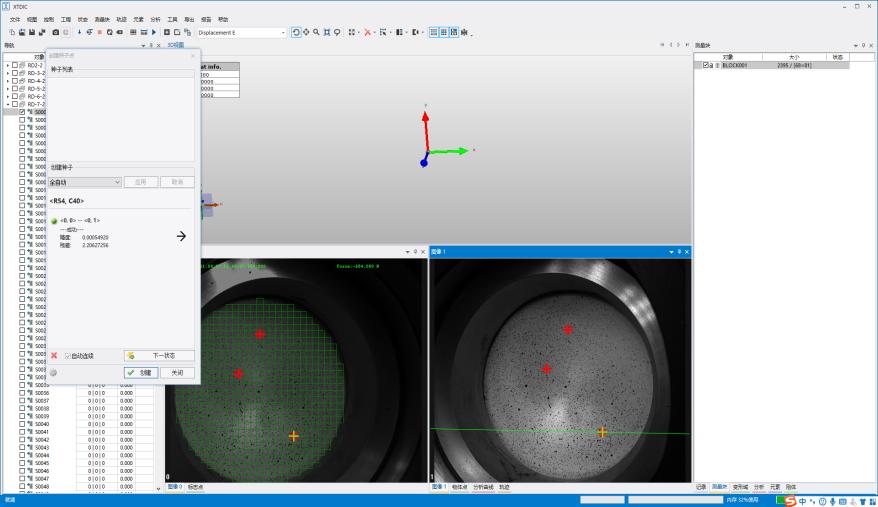Click the pan move arrows icon
The width and height of the screenshot is (878, 507).
[x=306, y=32]
